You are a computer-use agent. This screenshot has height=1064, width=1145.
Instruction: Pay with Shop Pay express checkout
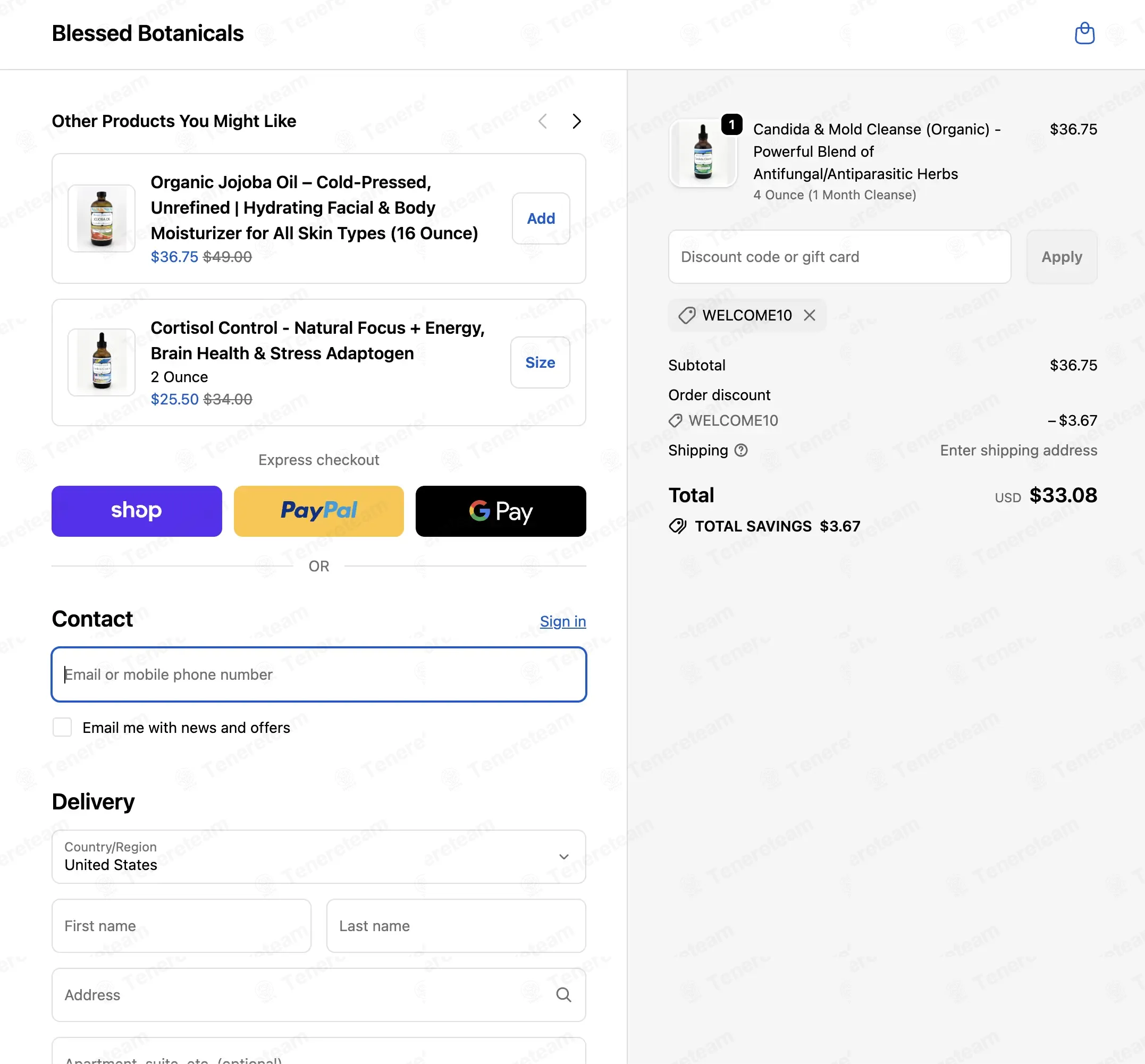pos(137,511)
